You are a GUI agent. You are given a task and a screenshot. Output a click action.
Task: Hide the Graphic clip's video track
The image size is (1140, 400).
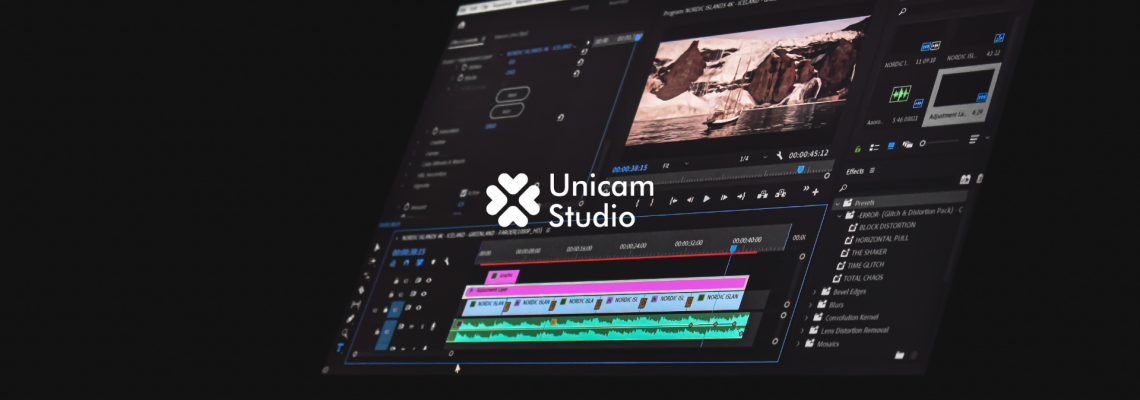428,280
